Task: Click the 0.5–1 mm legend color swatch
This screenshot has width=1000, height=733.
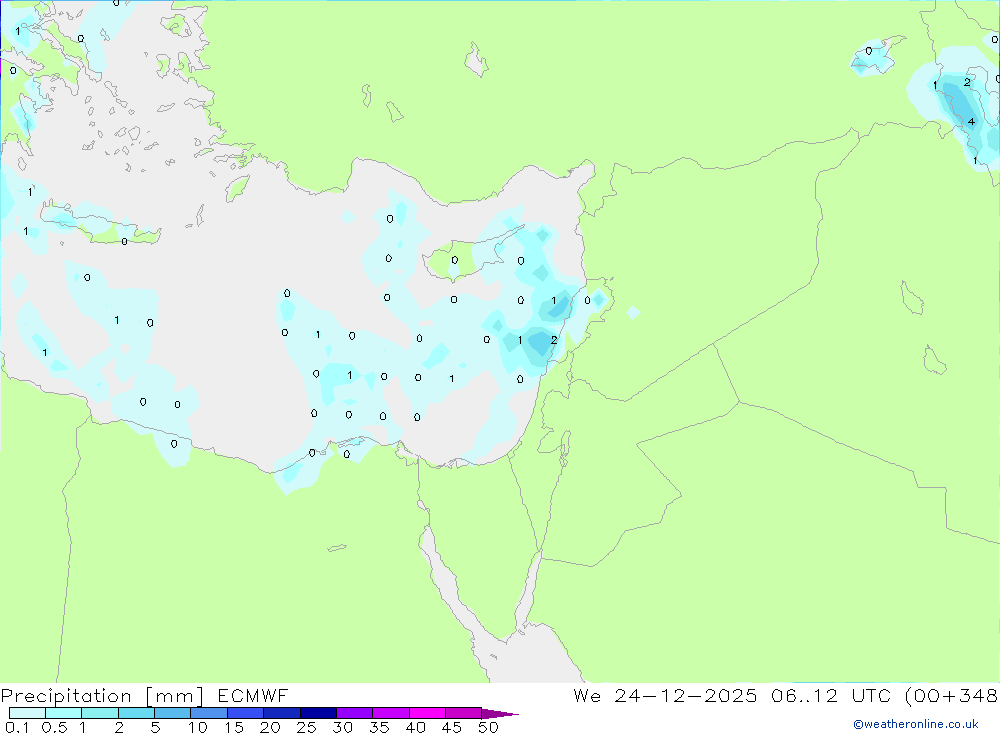Action: coord(64,713)
